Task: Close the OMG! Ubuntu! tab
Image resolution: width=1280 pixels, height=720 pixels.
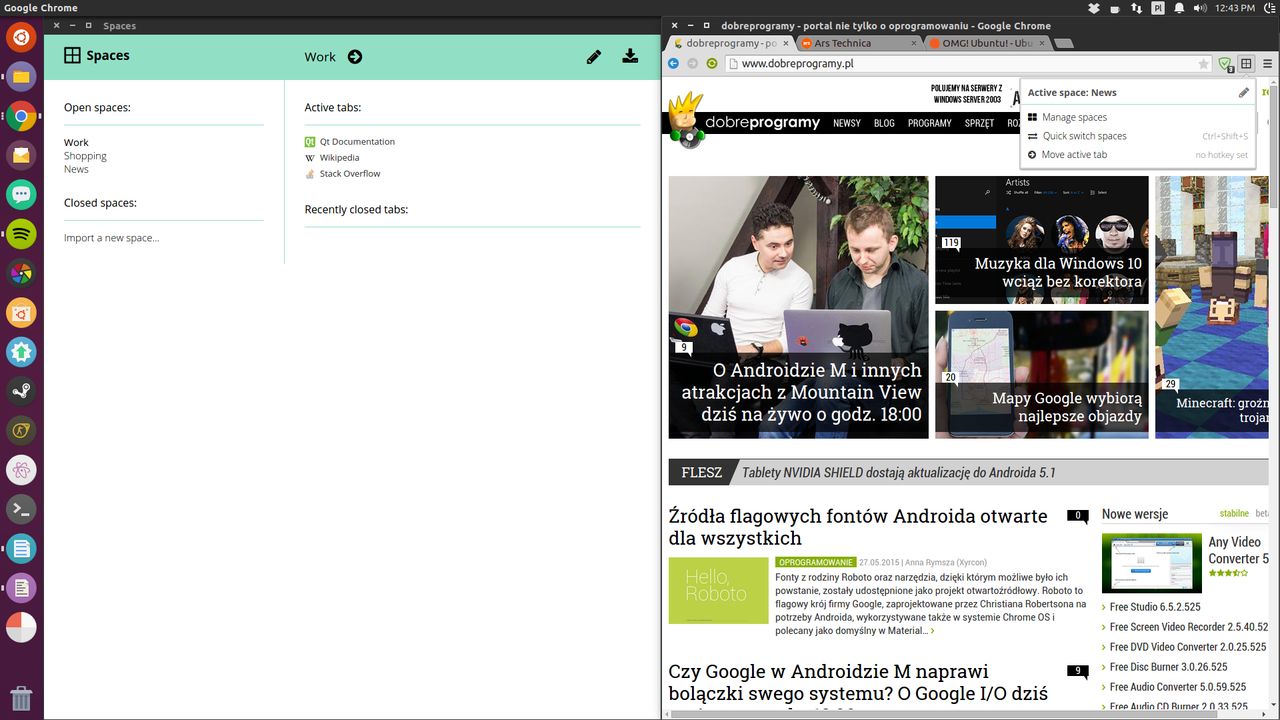Action: click(x=1042, y=43)
